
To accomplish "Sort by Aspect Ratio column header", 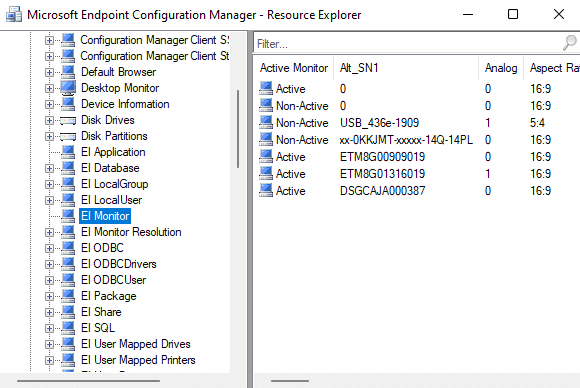I will [552, 68].
